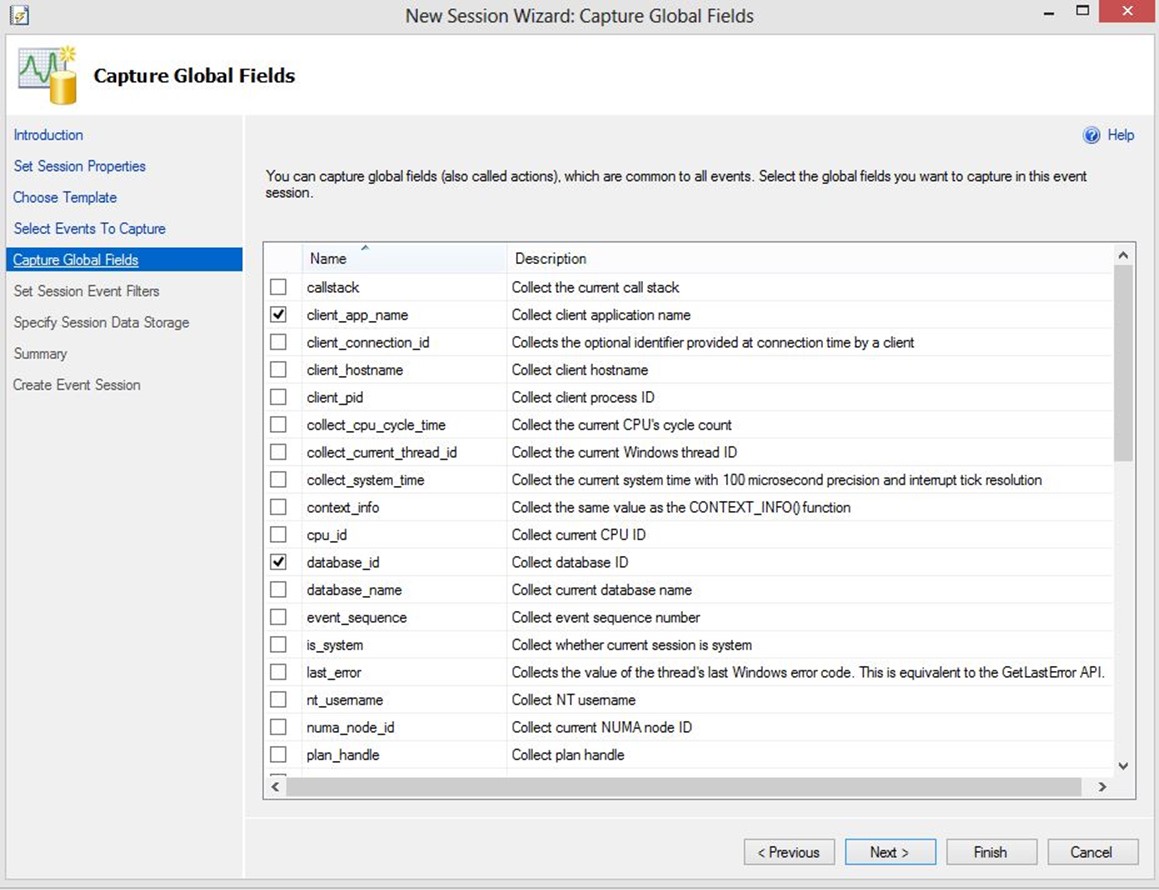Click 'Collect event sequence number' description
Screen dimensions: 1159x890
click(x=605, y=617)
